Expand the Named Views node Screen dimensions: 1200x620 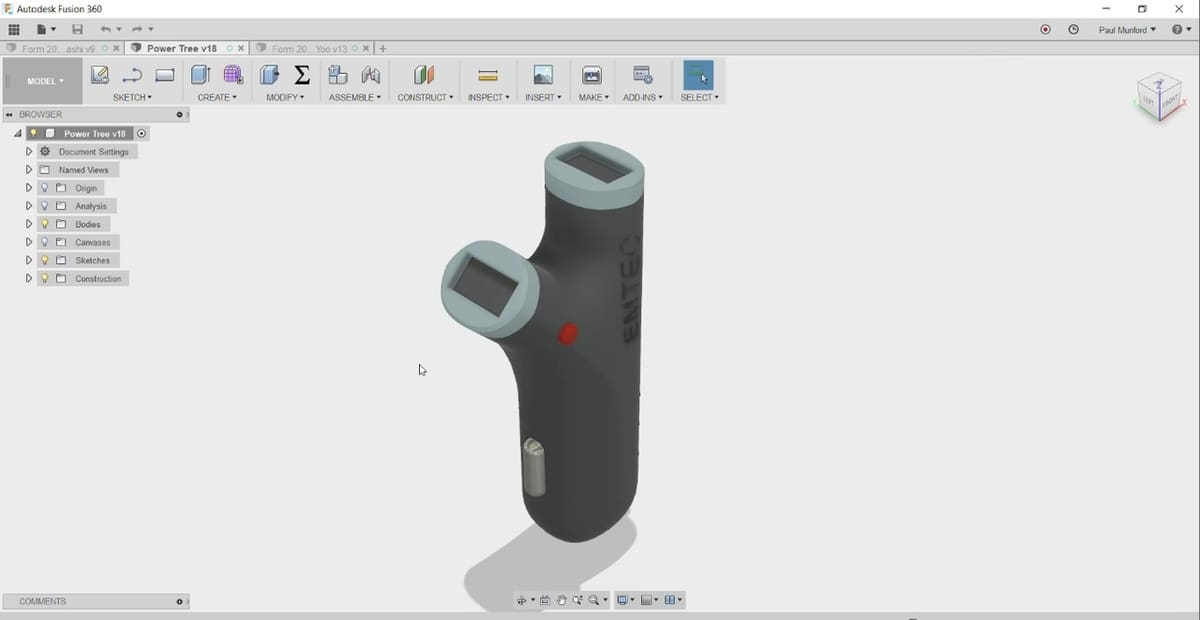(29, 170)
